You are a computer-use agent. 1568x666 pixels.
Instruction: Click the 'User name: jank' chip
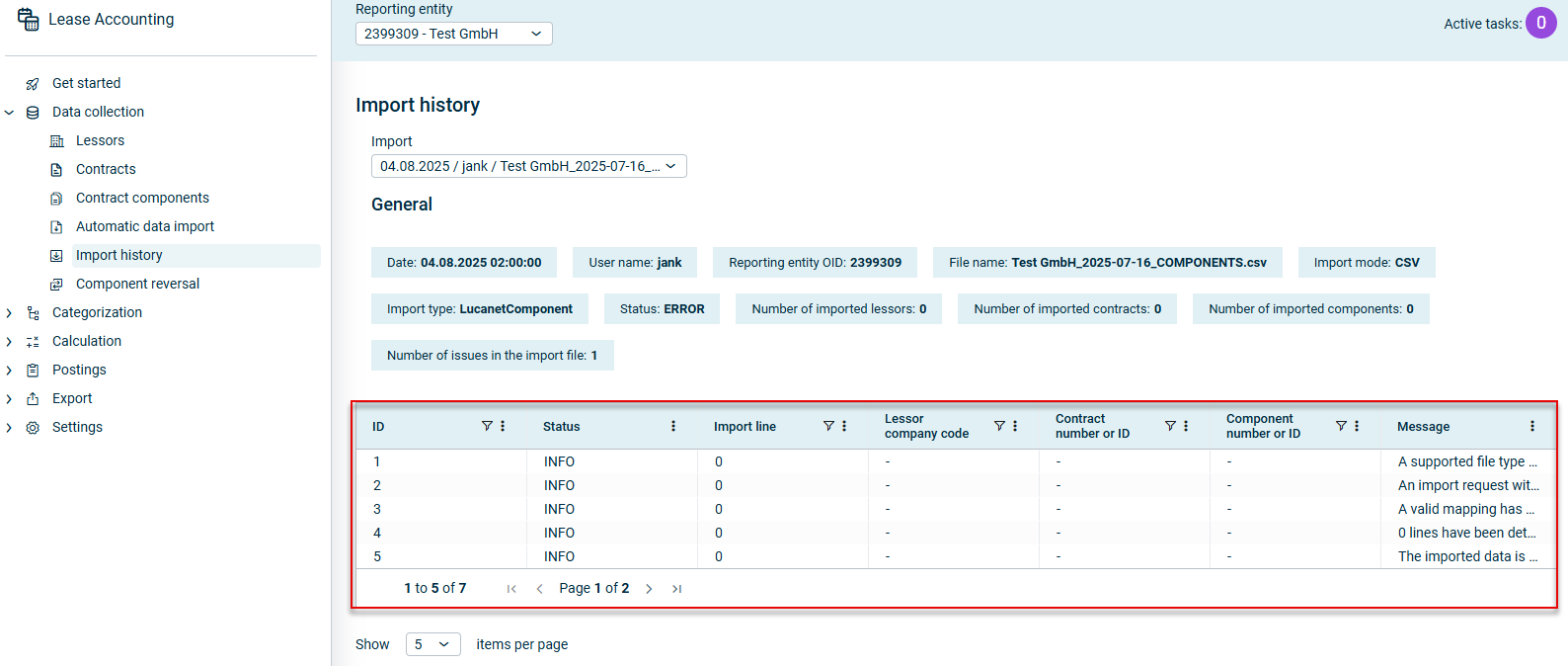pos(635,263)
